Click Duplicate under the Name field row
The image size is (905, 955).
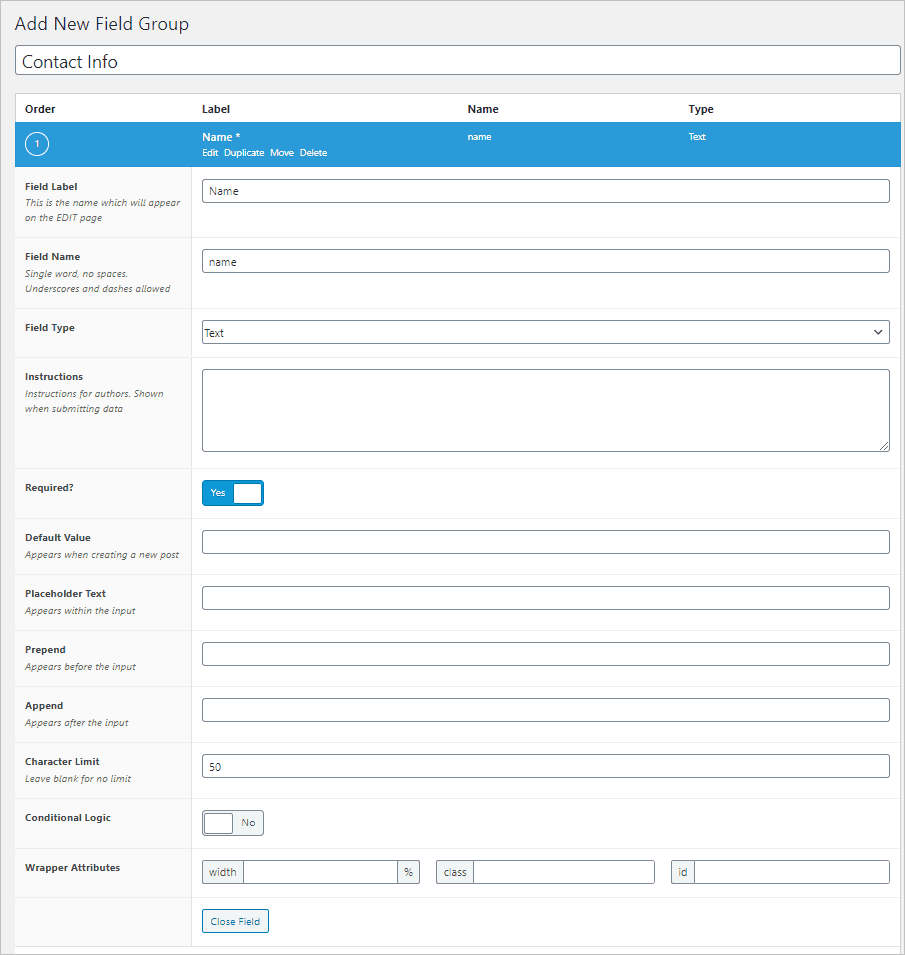(x=244, y=153)
